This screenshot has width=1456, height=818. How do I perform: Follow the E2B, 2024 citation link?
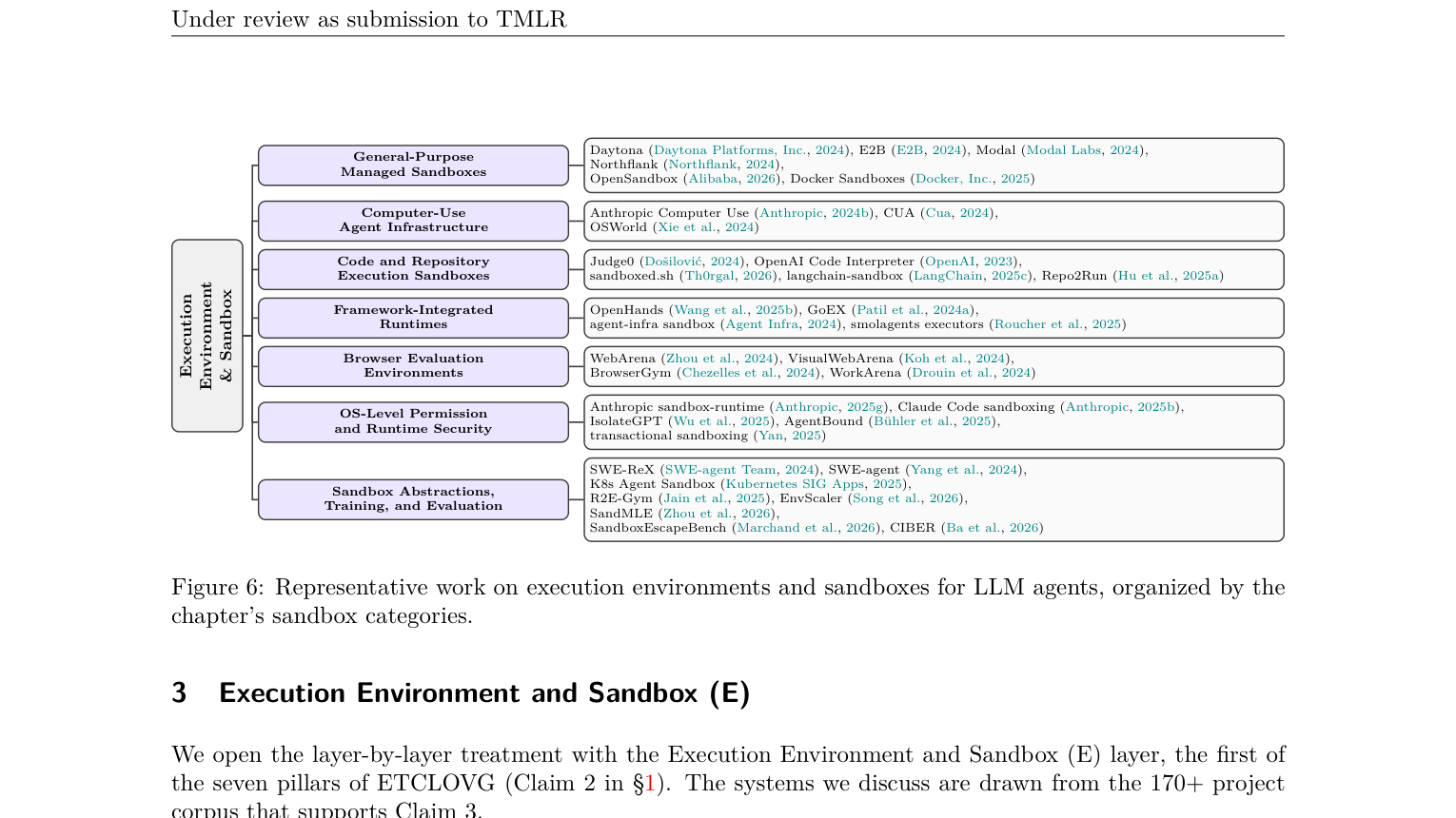[x=930, y=150]
